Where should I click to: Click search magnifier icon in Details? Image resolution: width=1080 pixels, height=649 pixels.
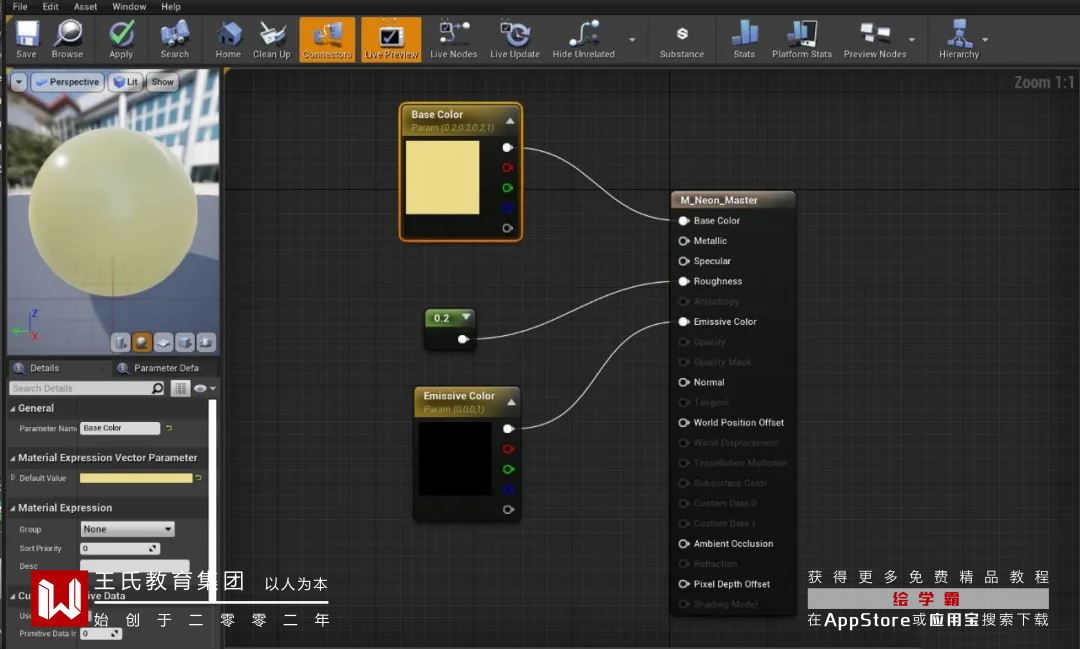[x=158, y=389]
